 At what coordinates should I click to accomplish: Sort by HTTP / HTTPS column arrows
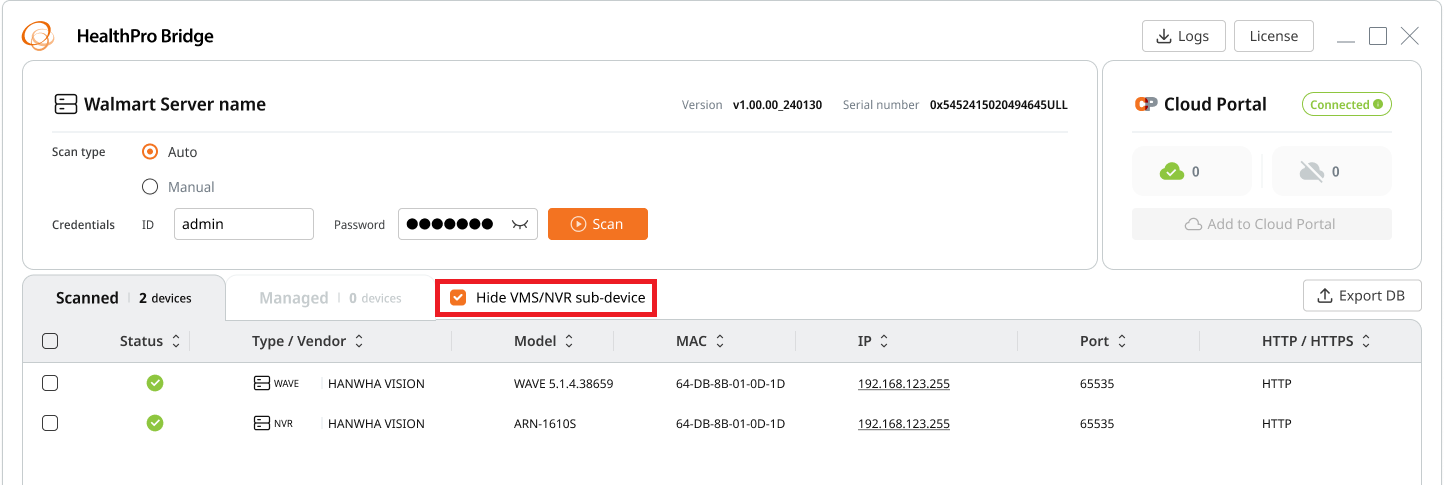(1366, 341)
